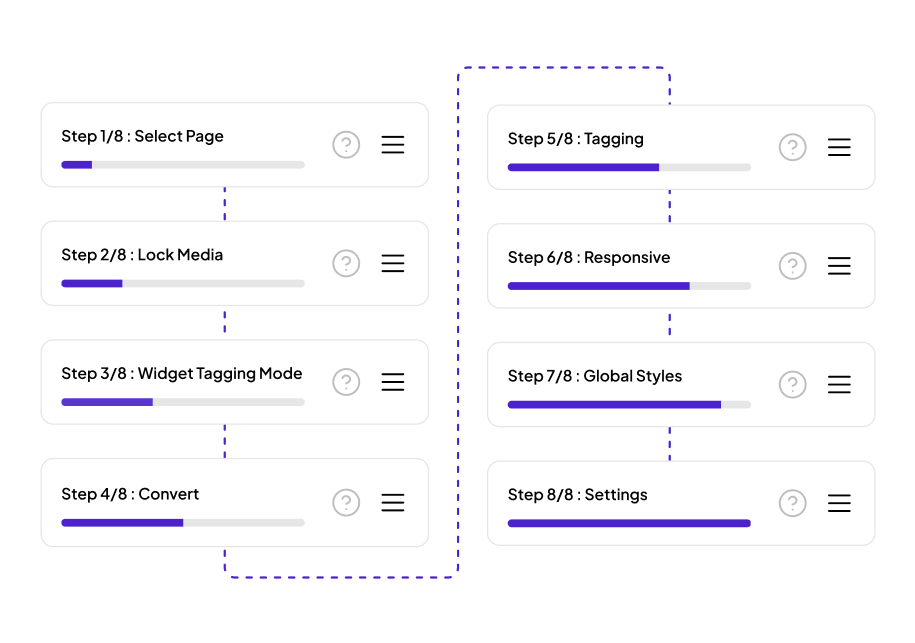
Task: Open hamburger menu on Global Styles card
Action: tap(839, 385)
